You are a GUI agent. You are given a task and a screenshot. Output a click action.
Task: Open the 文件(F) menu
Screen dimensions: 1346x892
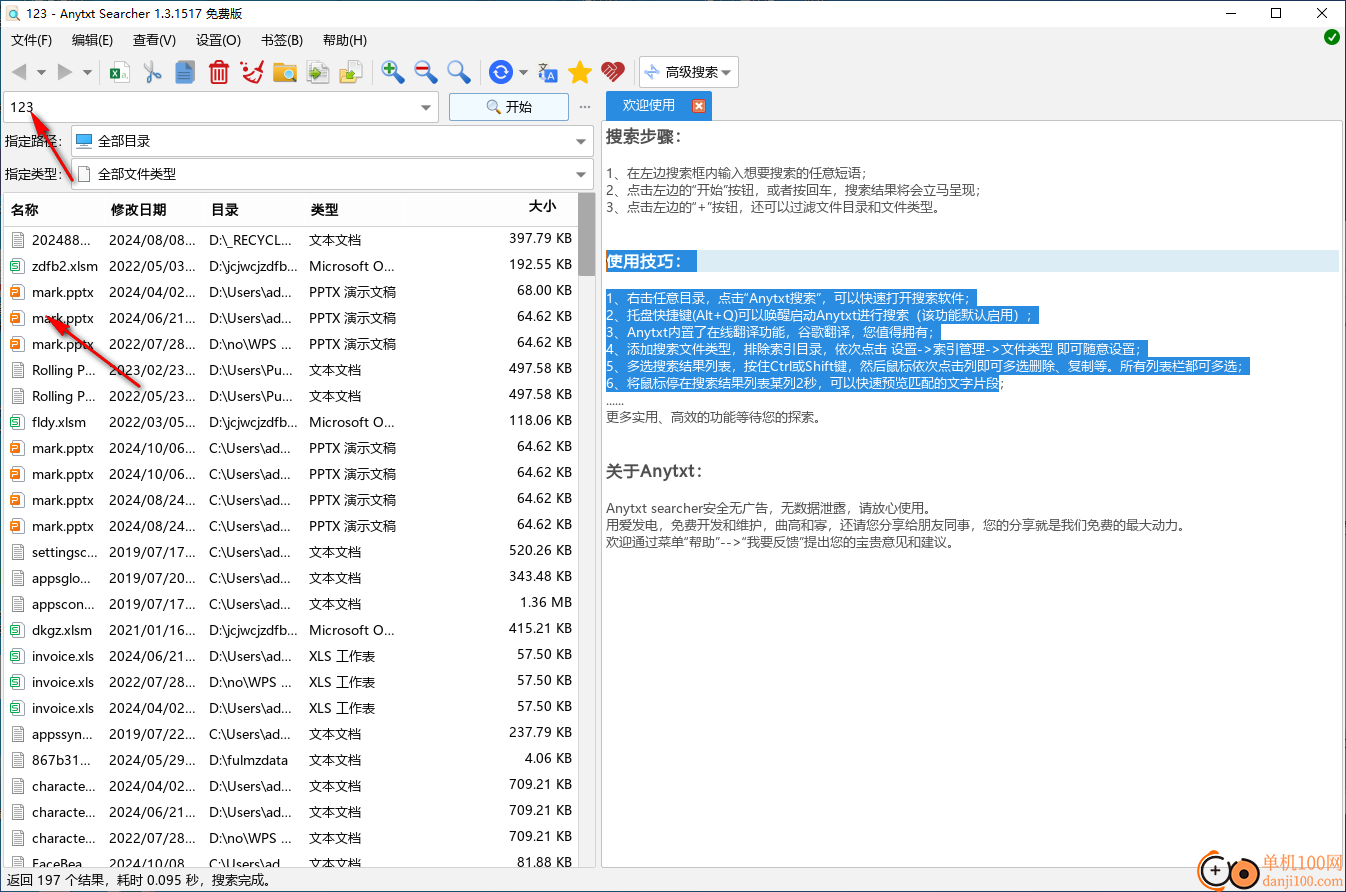32,40
